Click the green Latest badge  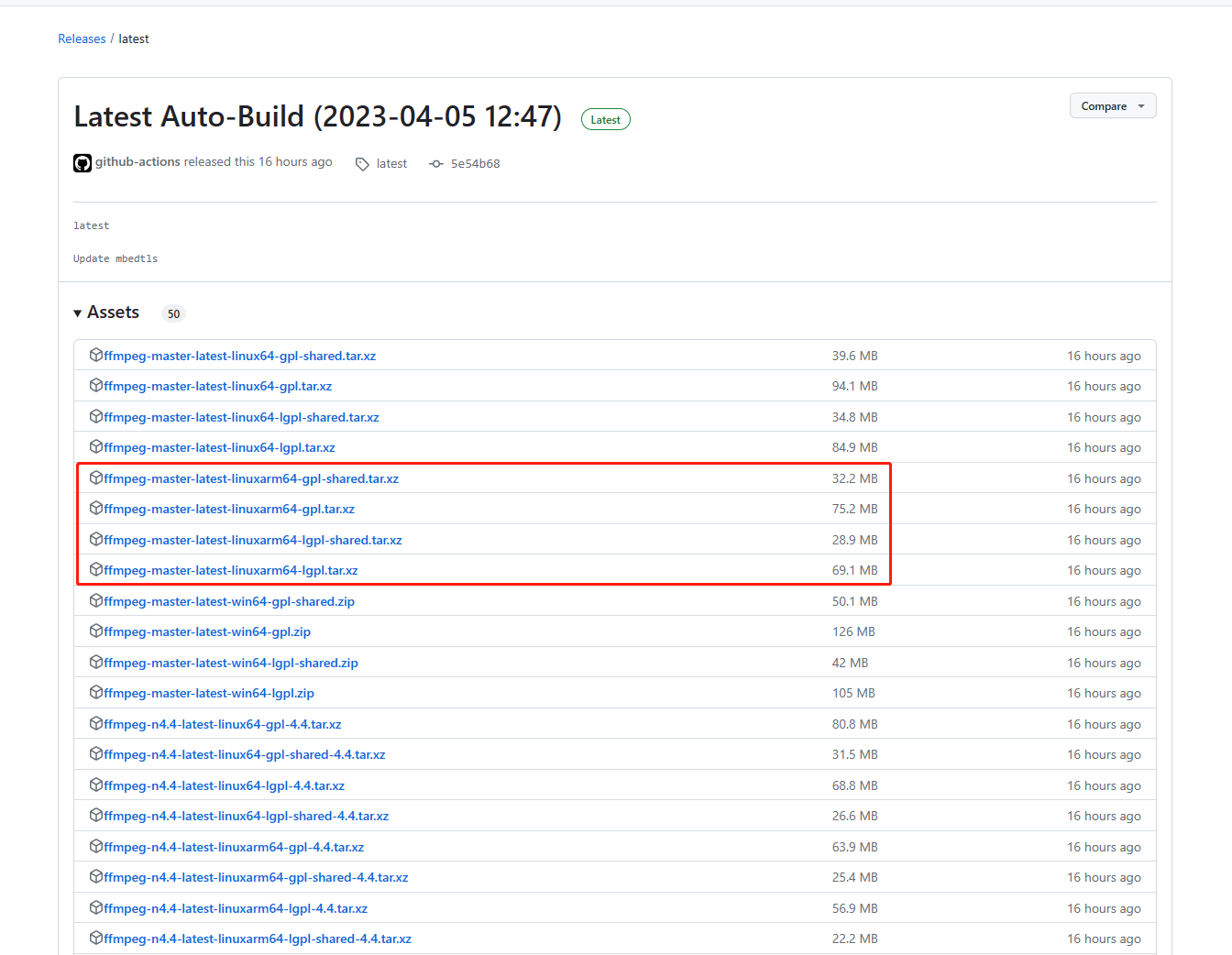click(x=605, y=120)
